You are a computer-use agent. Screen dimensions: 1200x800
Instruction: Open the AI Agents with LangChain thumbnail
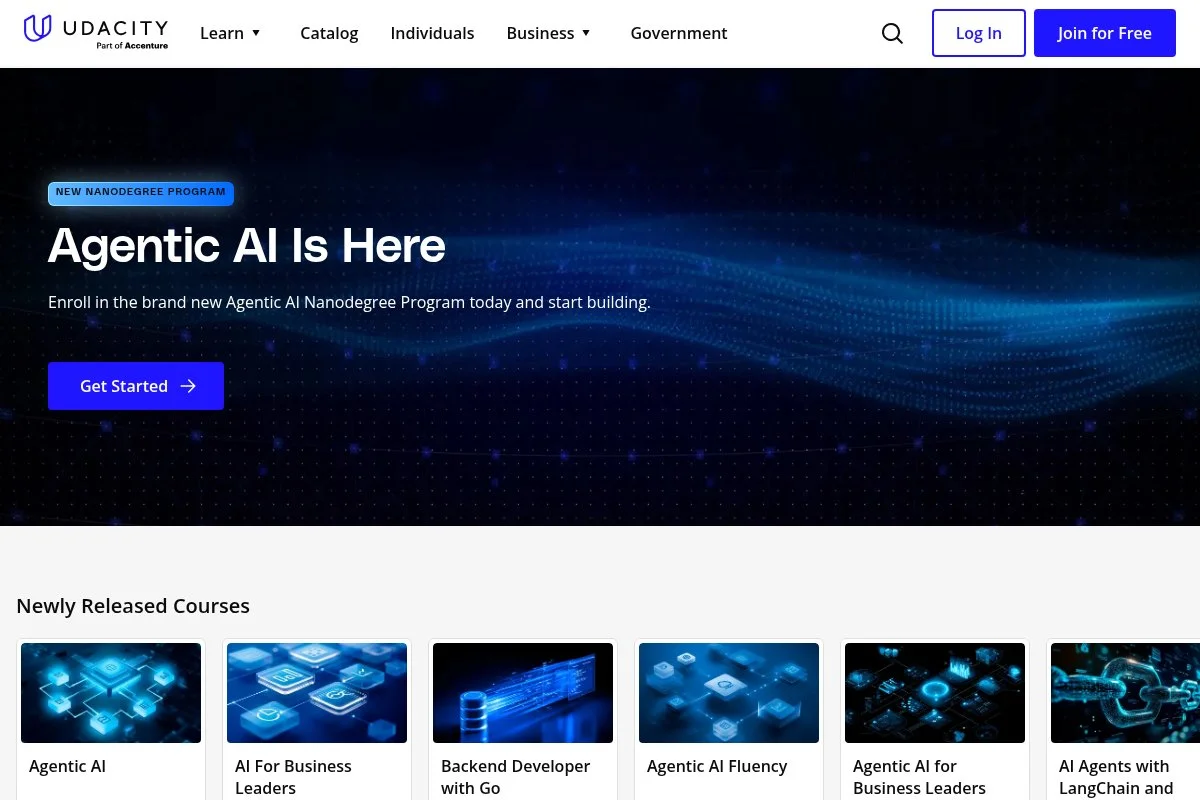point(1125,693)
